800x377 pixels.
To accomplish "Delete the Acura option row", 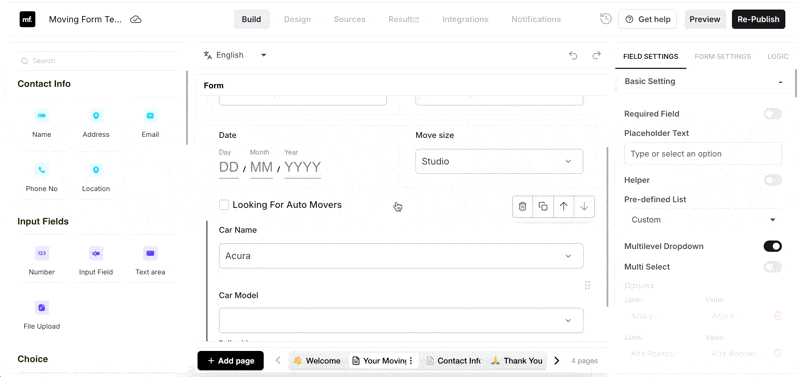I will [x=778, y=316].
